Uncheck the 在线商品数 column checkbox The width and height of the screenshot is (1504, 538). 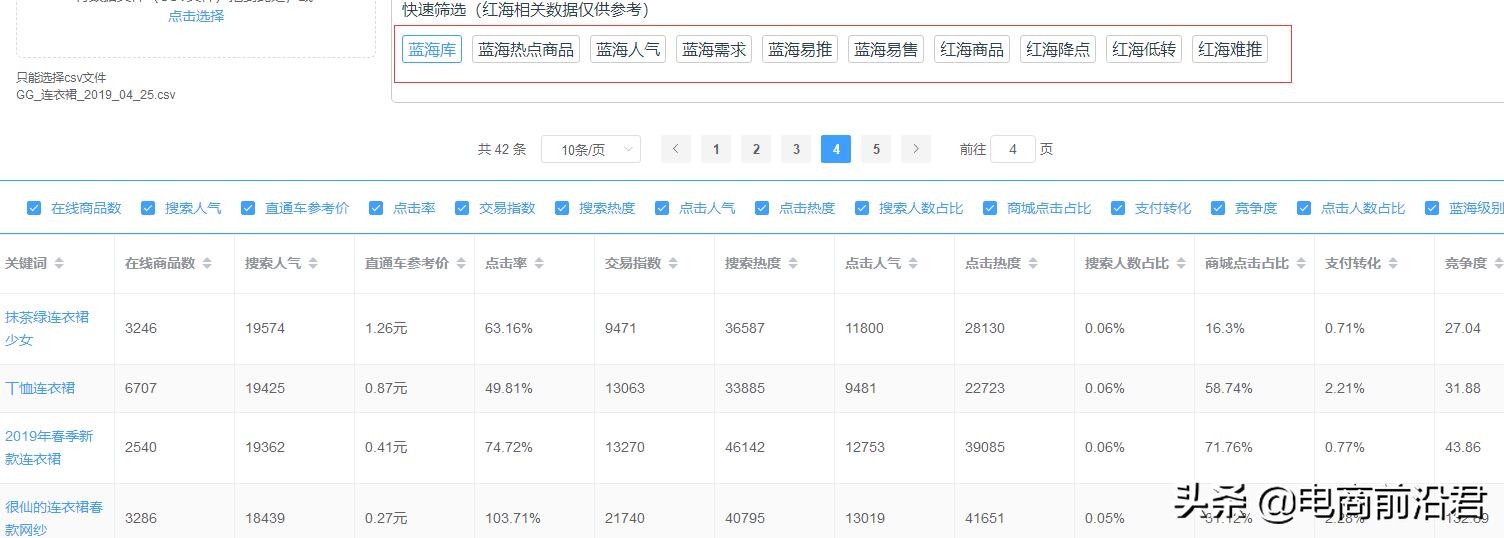pos(34,208)
